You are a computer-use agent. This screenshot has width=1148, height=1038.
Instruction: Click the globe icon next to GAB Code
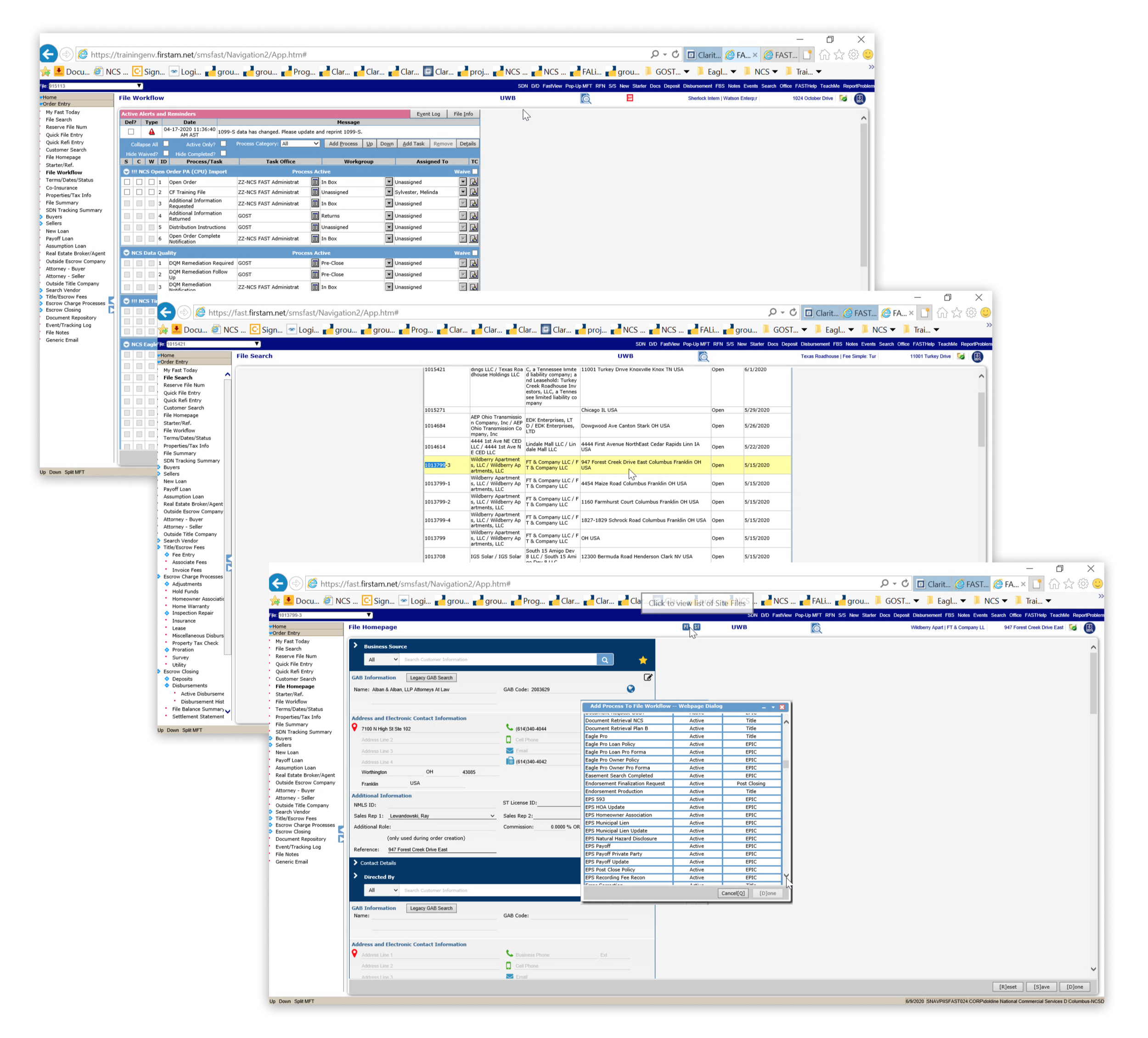[x=630, y=689]
